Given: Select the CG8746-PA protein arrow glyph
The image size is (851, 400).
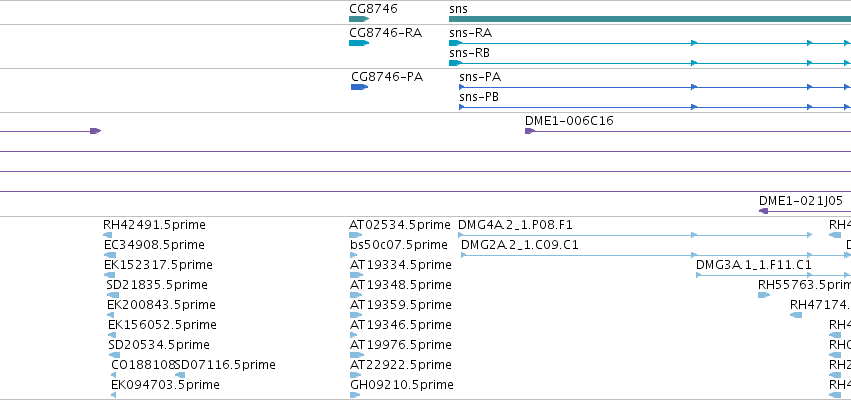Looking at the screenshot, I should pyautogui.click(x=359, y=87).
